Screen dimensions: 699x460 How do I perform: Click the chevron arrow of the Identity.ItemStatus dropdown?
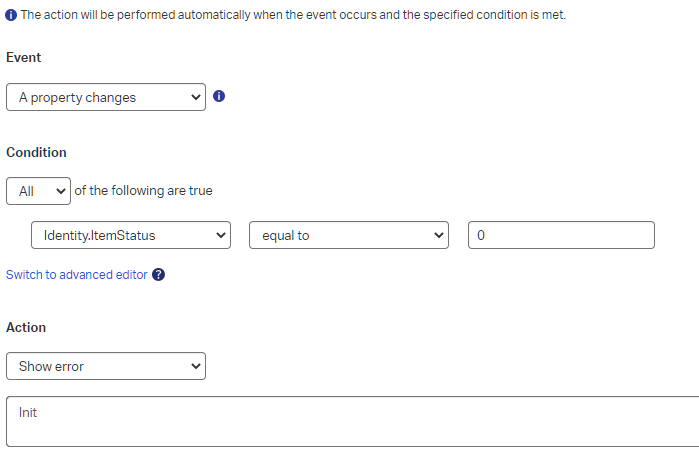click(221, 235)
